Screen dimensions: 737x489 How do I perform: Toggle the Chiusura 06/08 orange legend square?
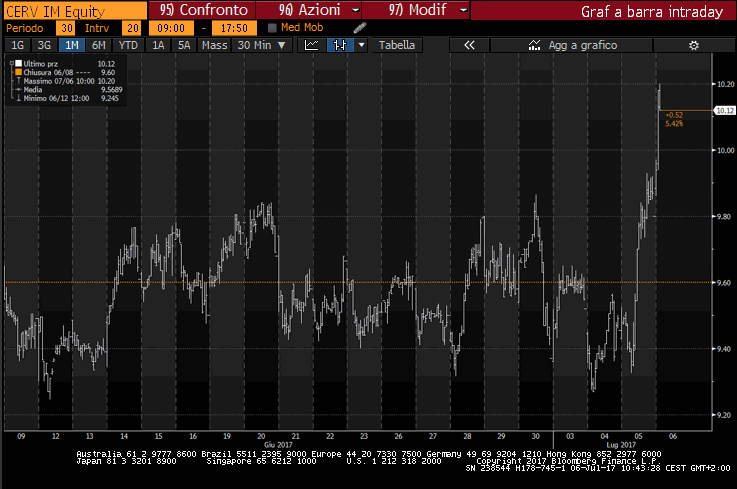click(x=19, y=72)
